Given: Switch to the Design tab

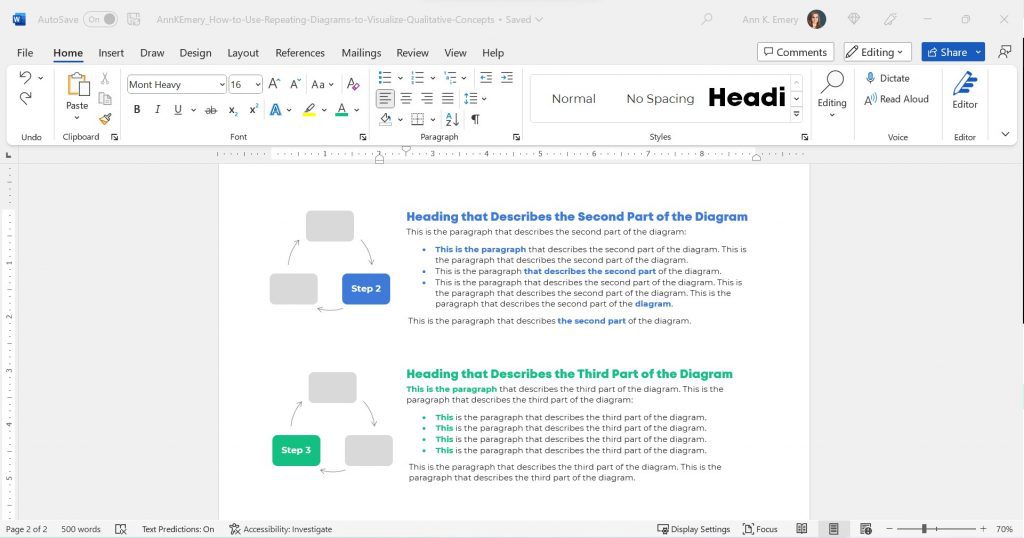Looking at the screenshot, I should click(195, 53).
